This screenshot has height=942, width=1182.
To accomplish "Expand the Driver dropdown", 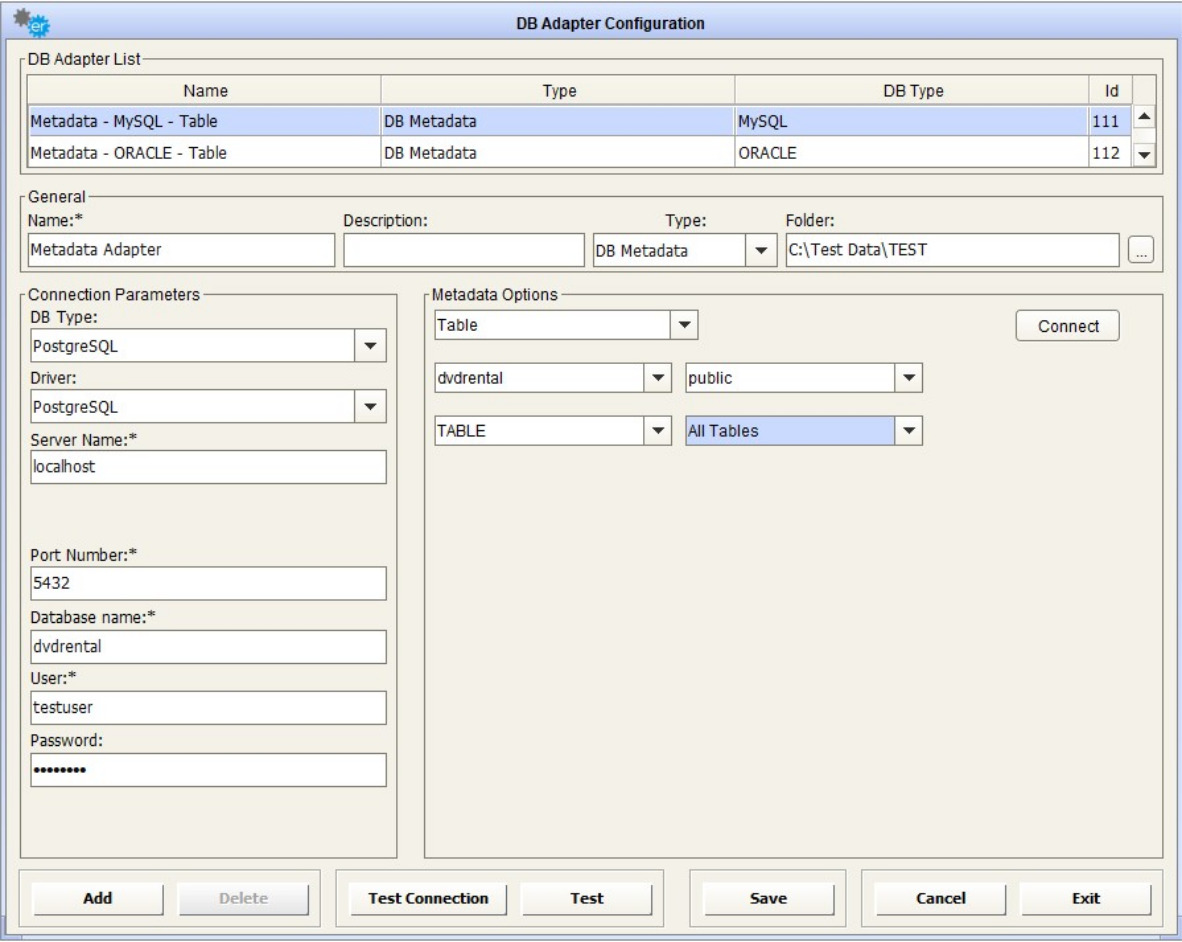I will (x=370, y=406).
